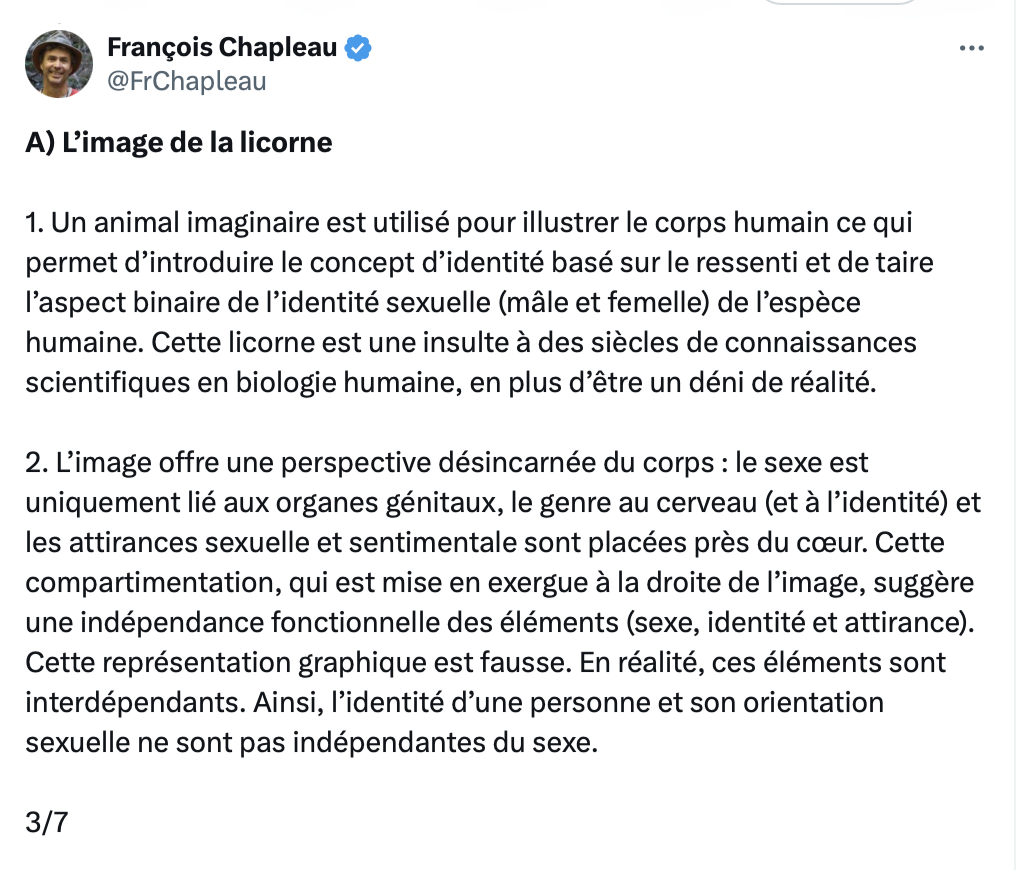Click the line beginning "uniquement lié aux organes"
The image size is (1020, 870).
(x=503, y=502)
